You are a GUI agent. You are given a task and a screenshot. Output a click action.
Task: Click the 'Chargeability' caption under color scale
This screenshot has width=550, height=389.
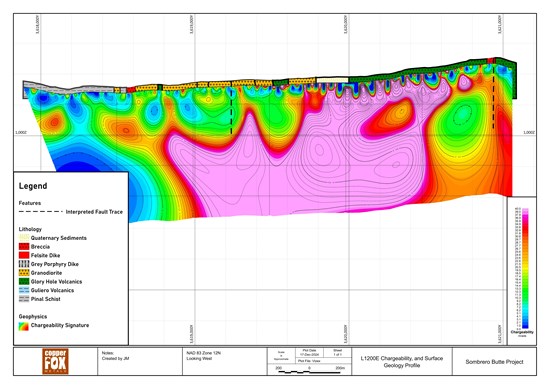pos(522,332)
